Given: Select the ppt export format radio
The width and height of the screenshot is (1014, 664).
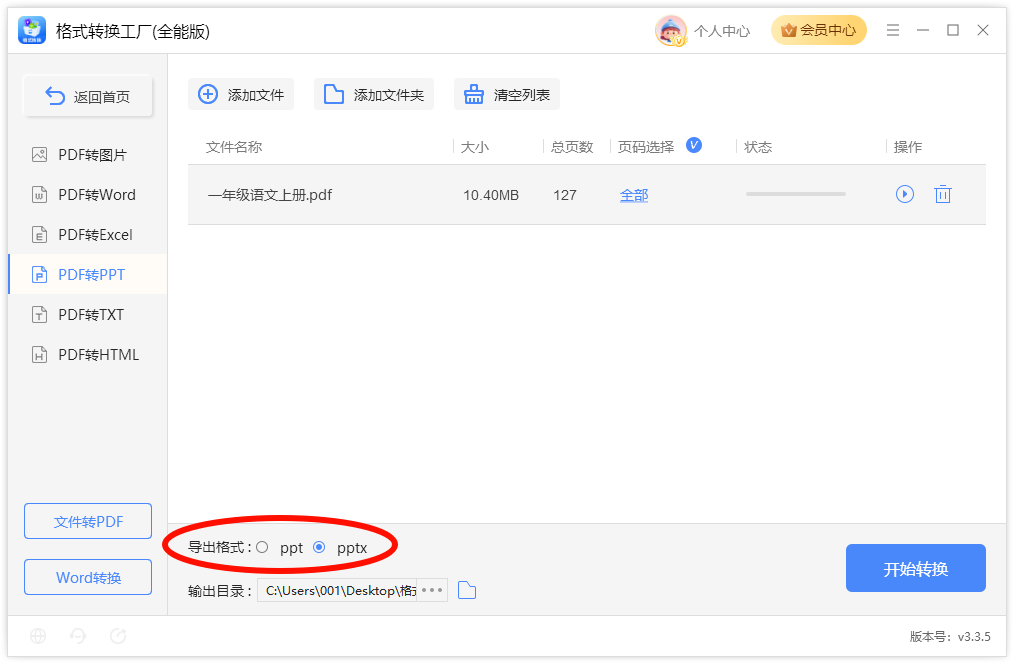Looking at the screenshot, I should click(x=262, y=547).
